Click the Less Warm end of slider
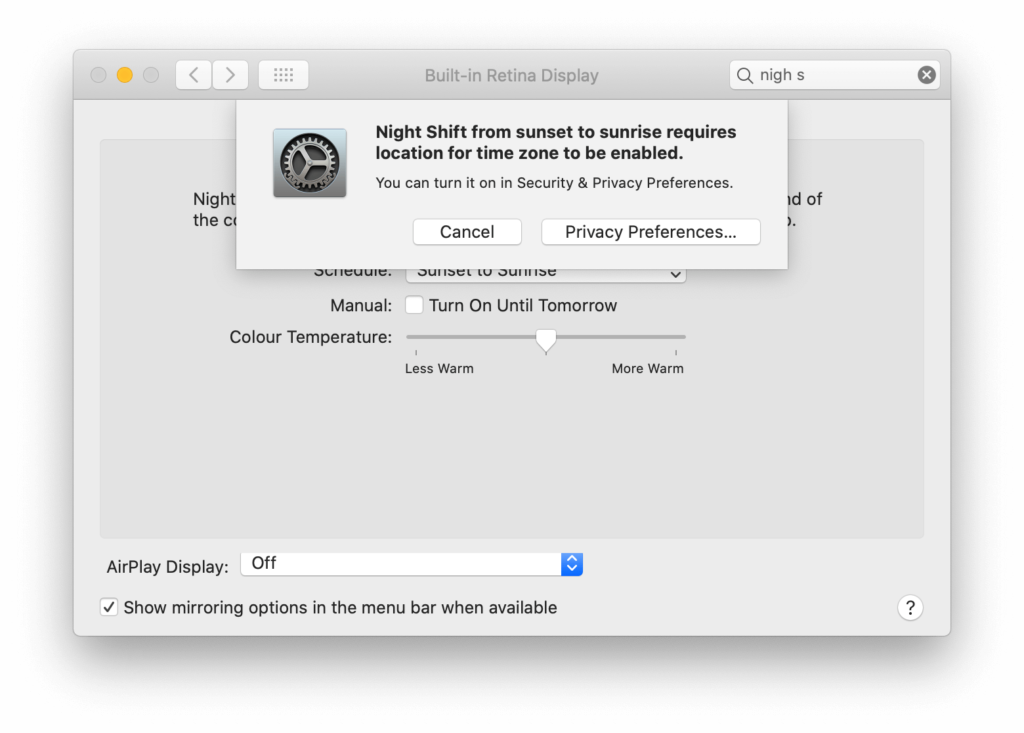This screenshot has width=1024, height=733. 416,338
